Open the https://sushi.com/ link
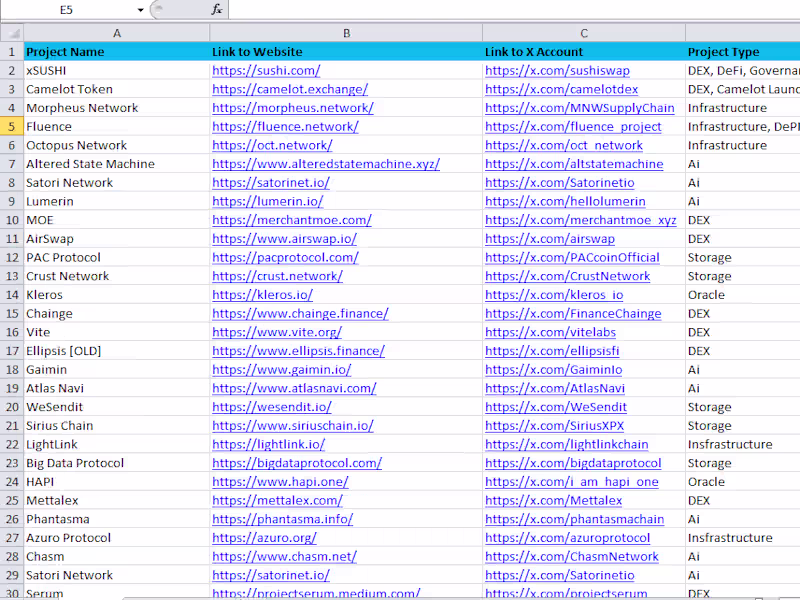Viewport: 800px width, 600px height. 266,70
